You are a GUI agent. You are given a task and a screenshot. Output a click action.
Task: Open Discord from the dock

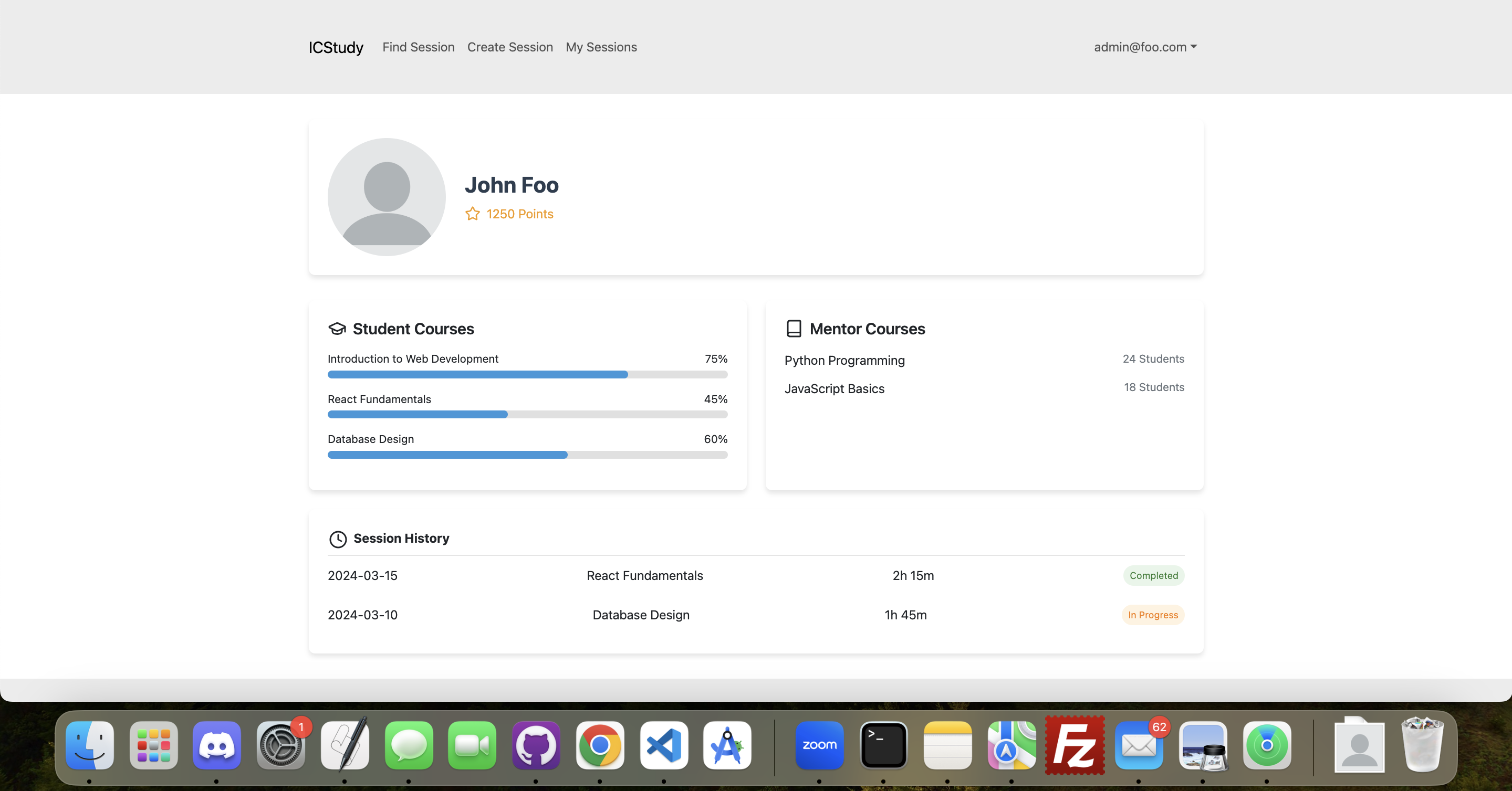216,745
